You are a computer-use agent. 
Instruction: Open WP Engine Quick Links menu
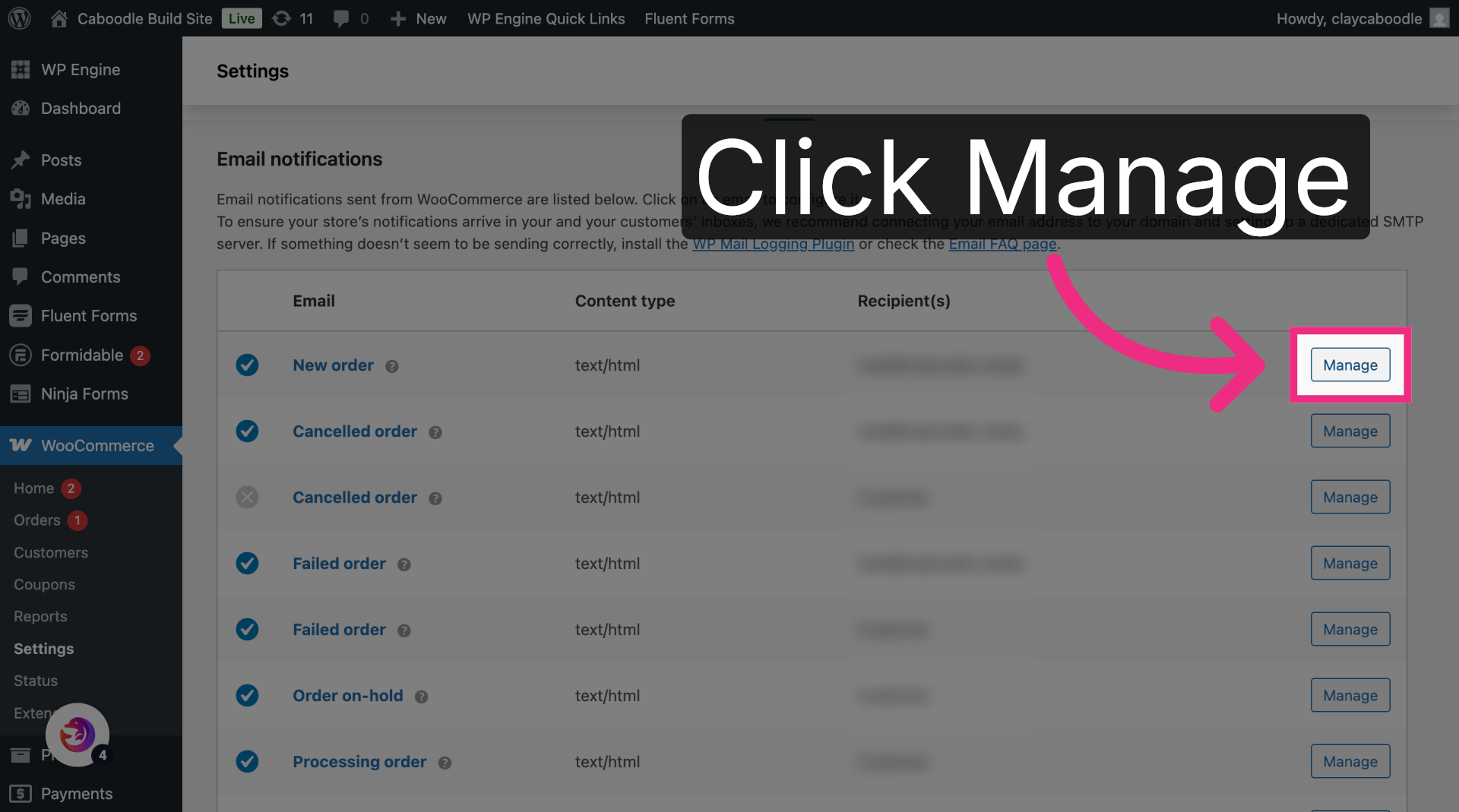tap(546, 18)
